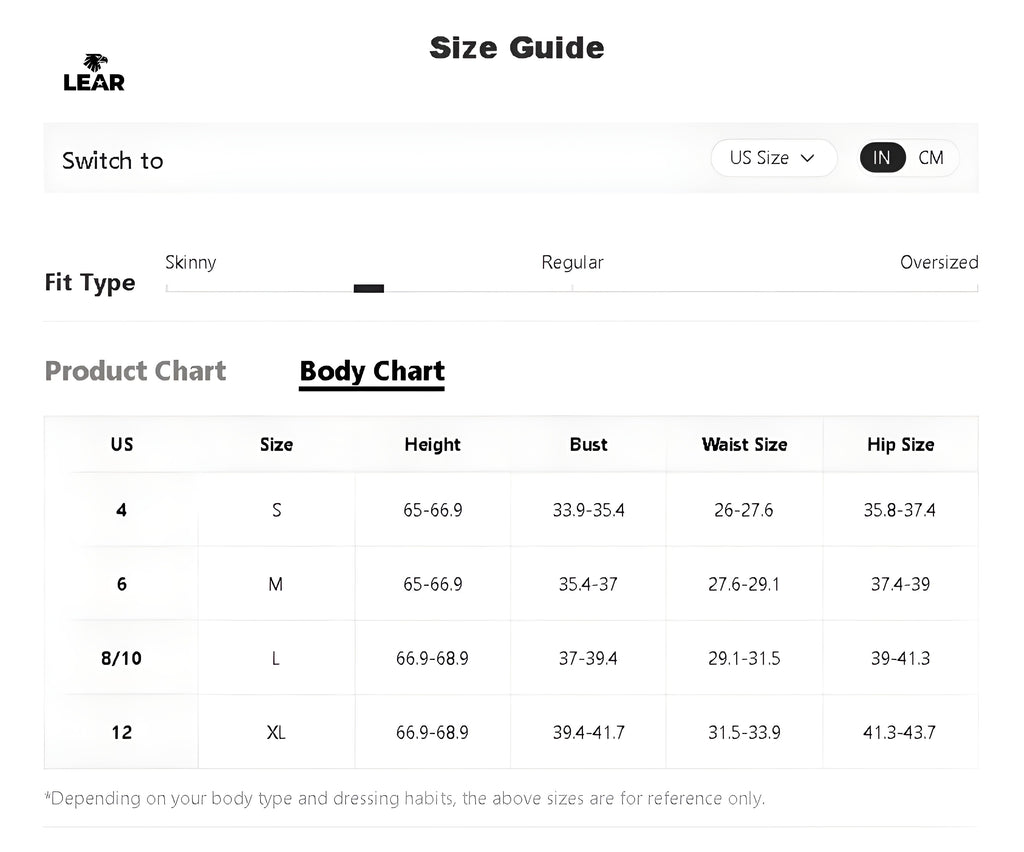Screen dimensions: 1024x852
Task: Switch units to CM
Action: click(931, 158)
